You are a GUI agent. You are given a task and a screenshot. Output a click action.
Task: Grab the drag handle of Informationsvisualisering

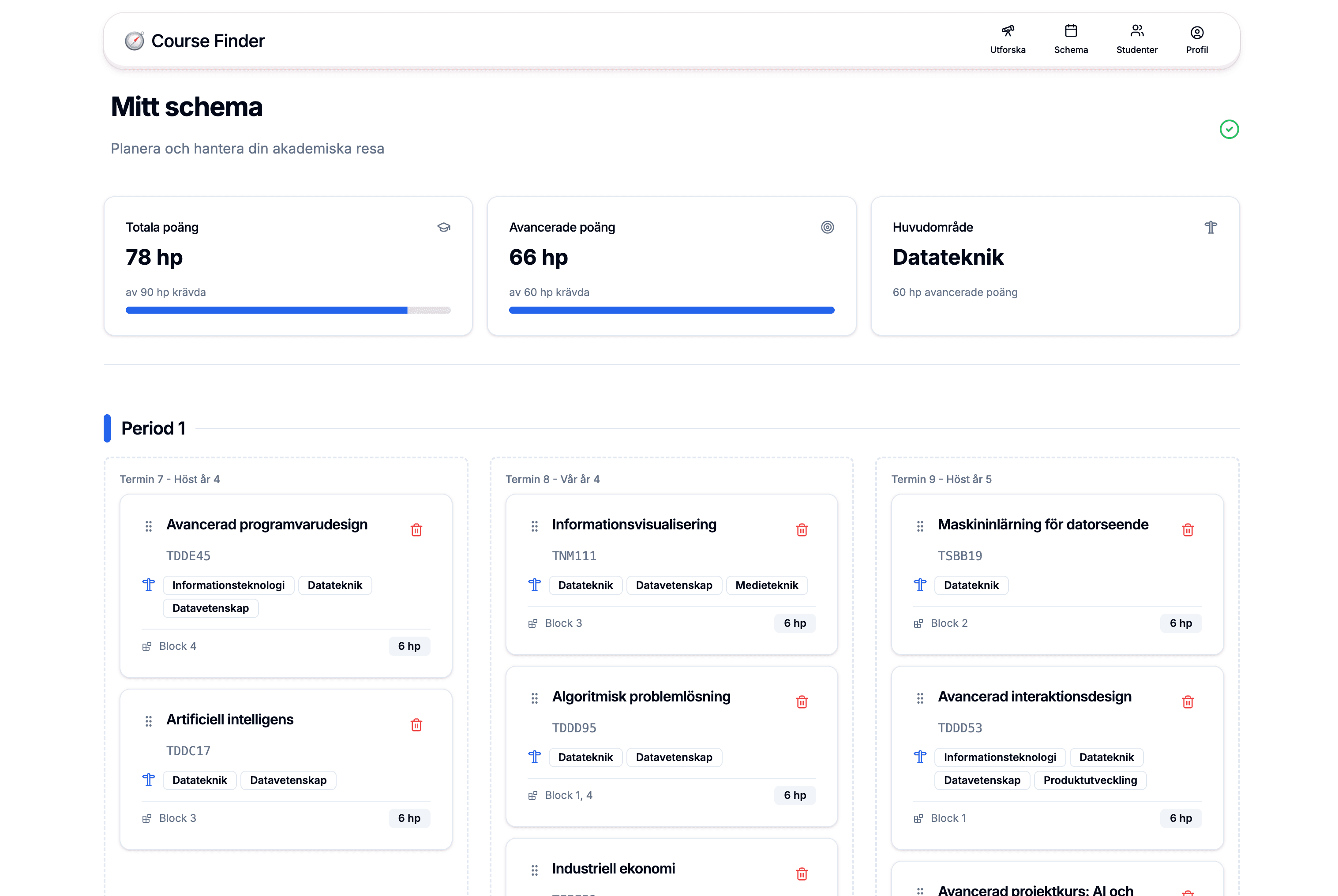[x=534, y=526]
